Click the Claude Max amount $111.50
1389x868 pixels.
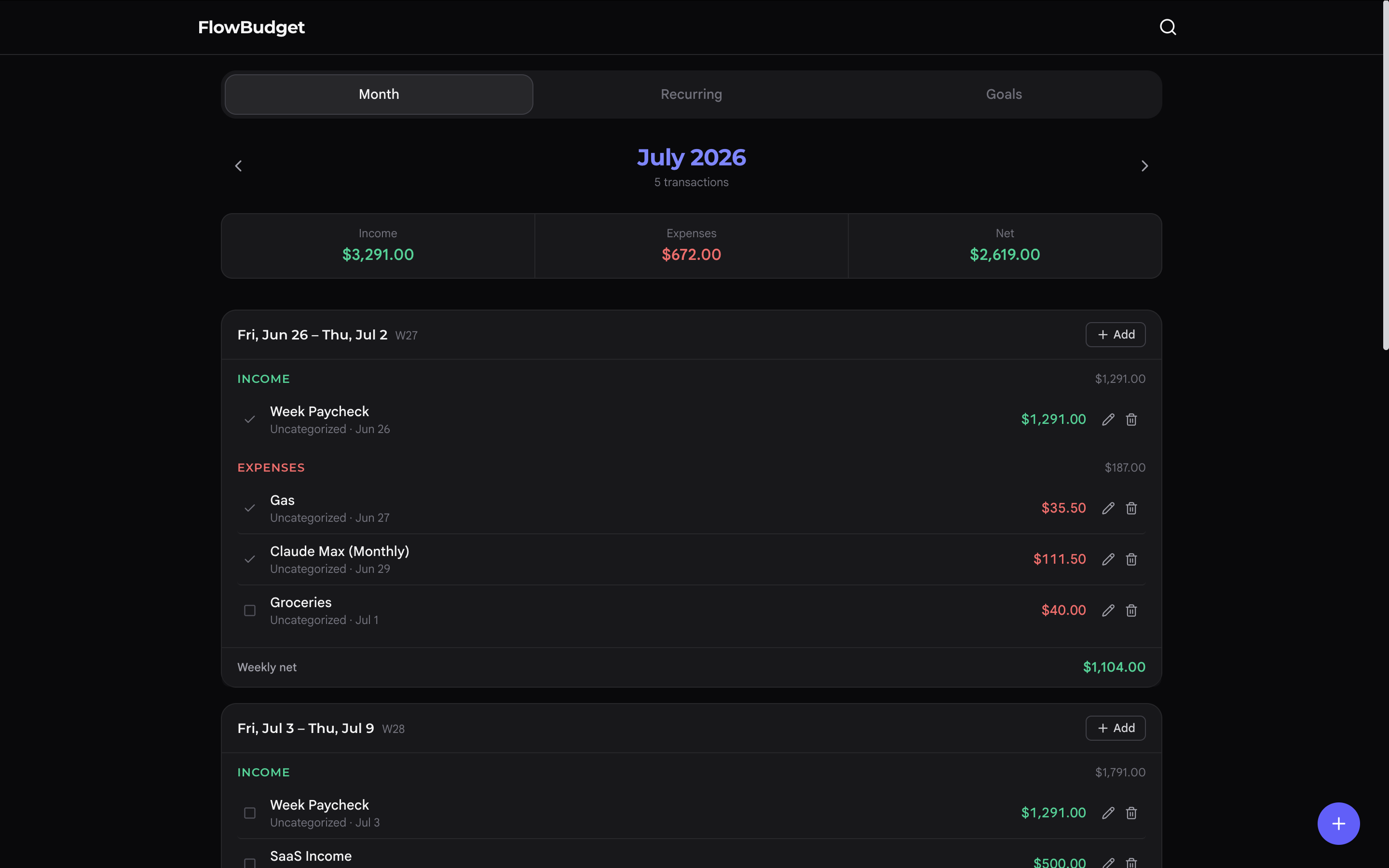tap(1060, 559)
